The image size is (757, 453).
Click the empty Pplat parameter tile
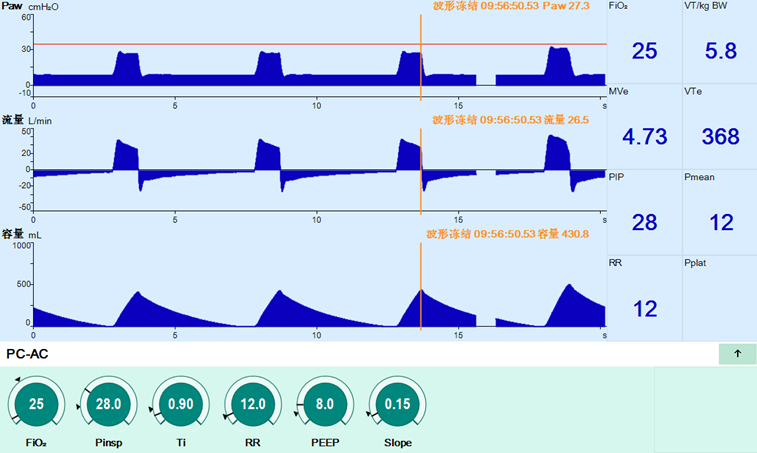click(720, 298)
